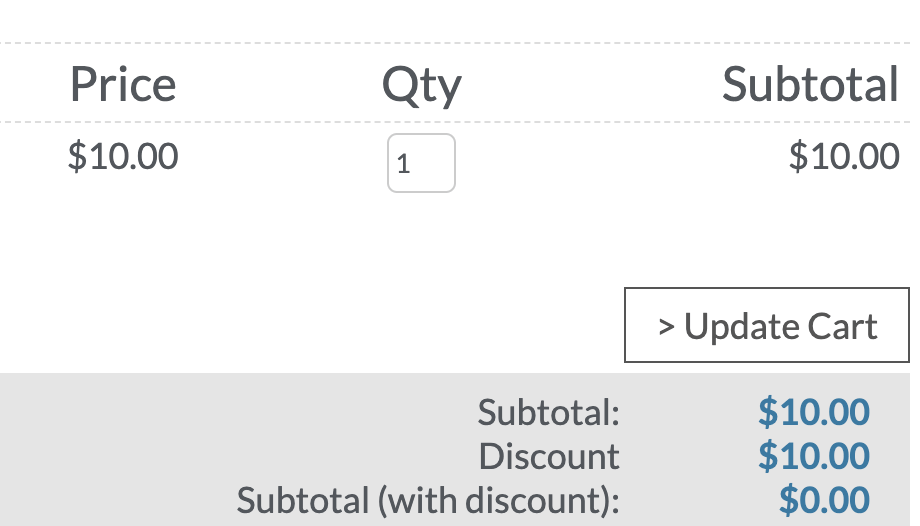Select the blue $10.00 beside "Subtotal:"
The height and width of the screenshot is (526, 920).
pyautogui.click(x=813, y=412)
